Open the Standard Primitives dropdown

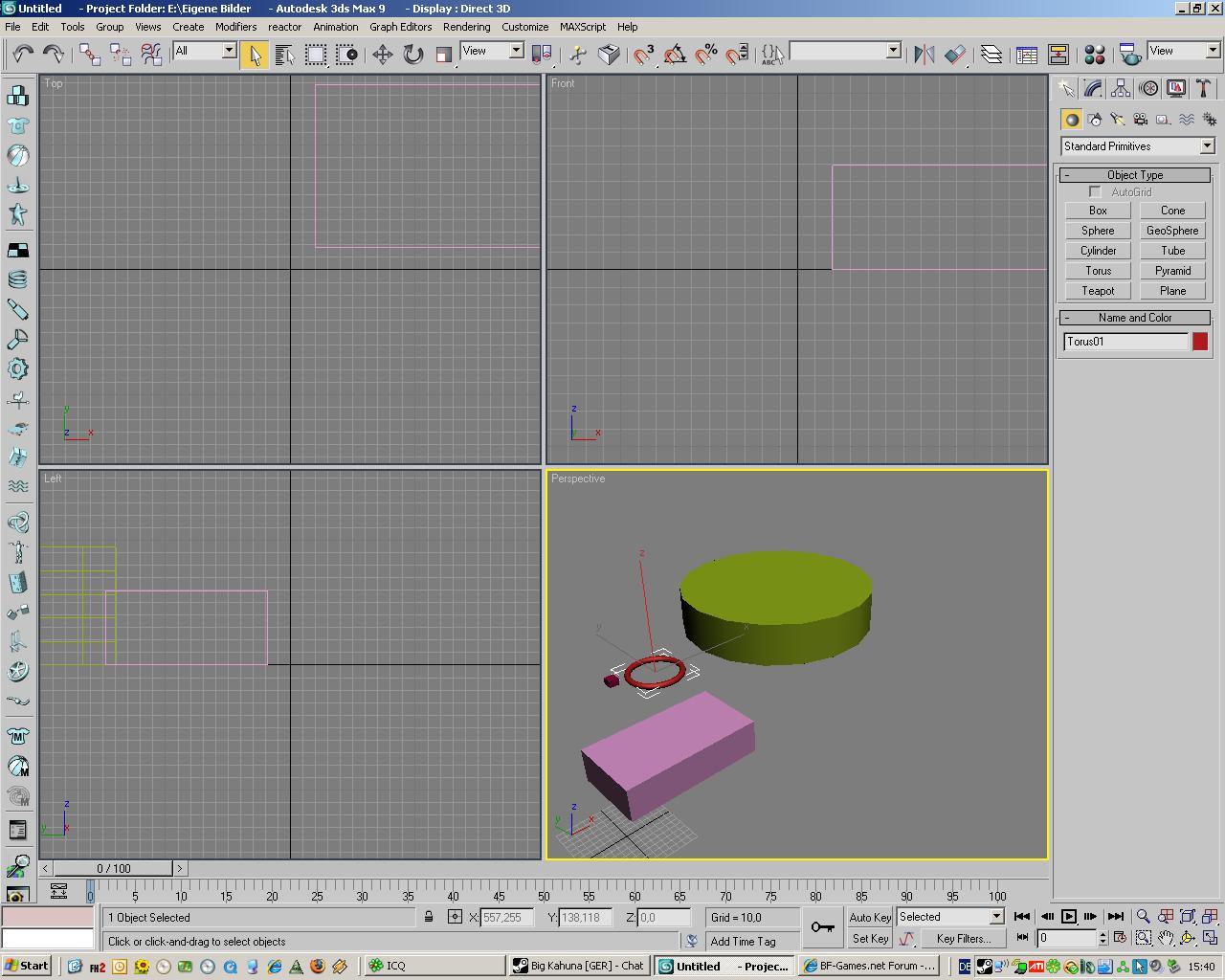coord(1206,146)
